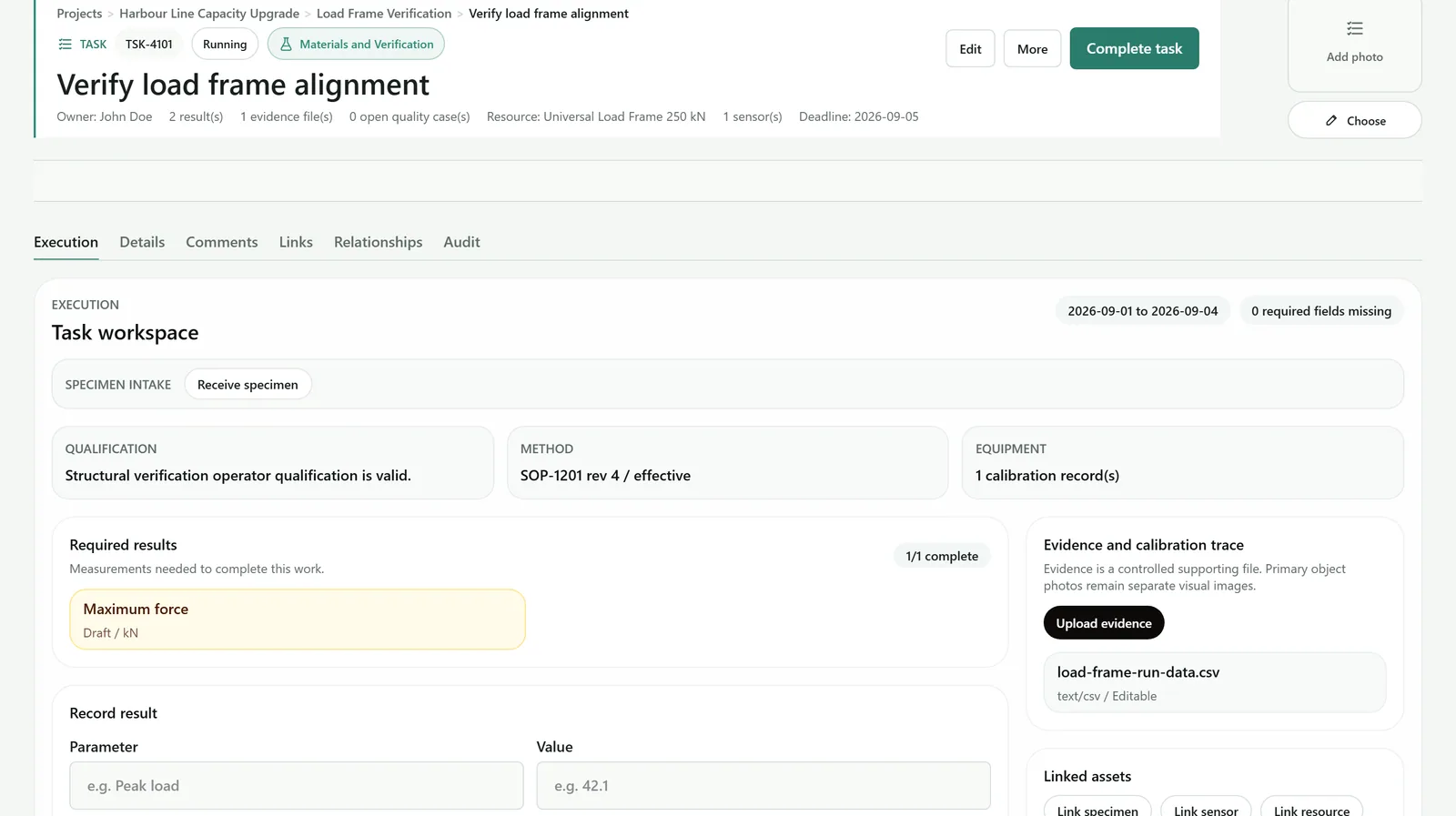Open Load Frame Verification breadcrumb
Screen dimensions: 1456x816
point(384,14)
